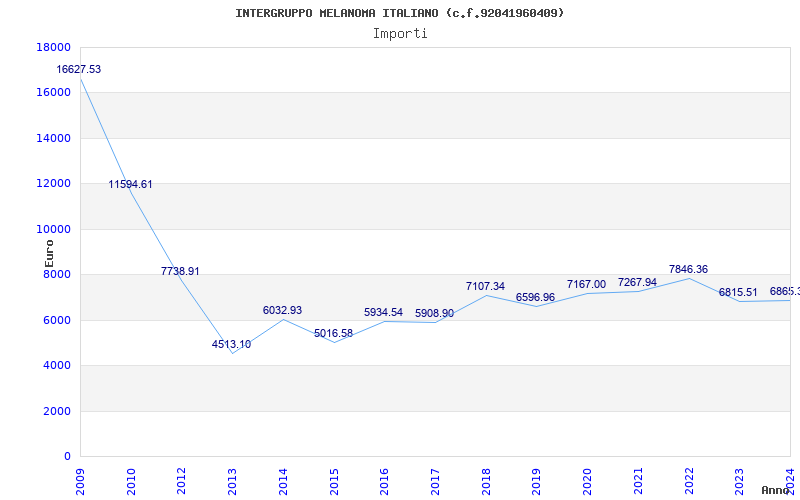Click the chart title INTERGRUPPO MELANOMA ITALIANO
Viewport: 800px width, 500px height.
[399, 13]
